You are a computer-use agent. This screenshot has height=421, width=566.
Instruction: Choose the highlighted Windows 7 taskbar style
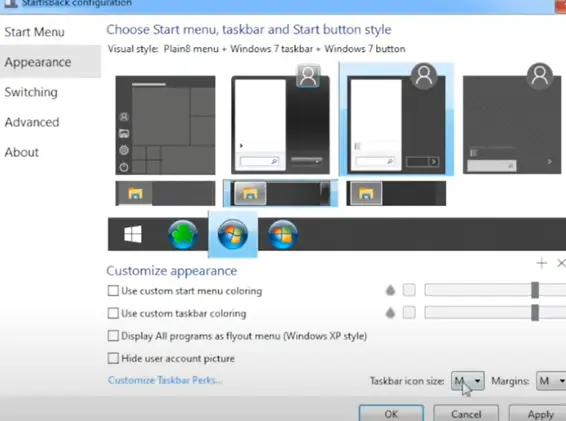point(281,194)
